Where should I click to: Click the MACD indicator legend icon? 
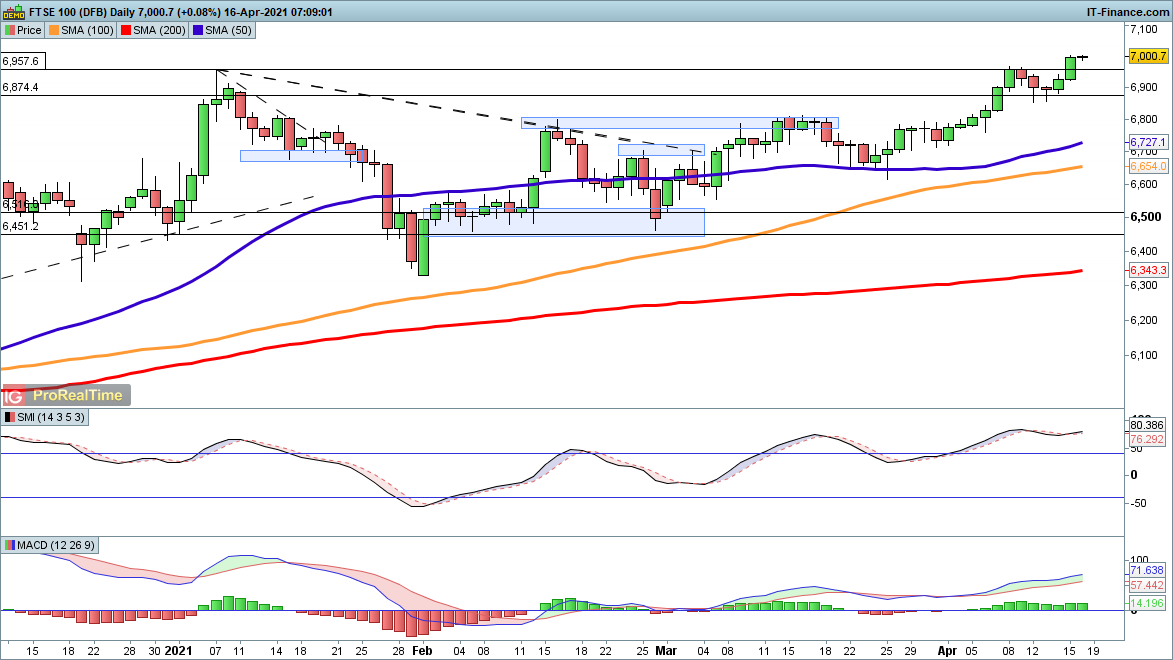(x=10, y=545)
